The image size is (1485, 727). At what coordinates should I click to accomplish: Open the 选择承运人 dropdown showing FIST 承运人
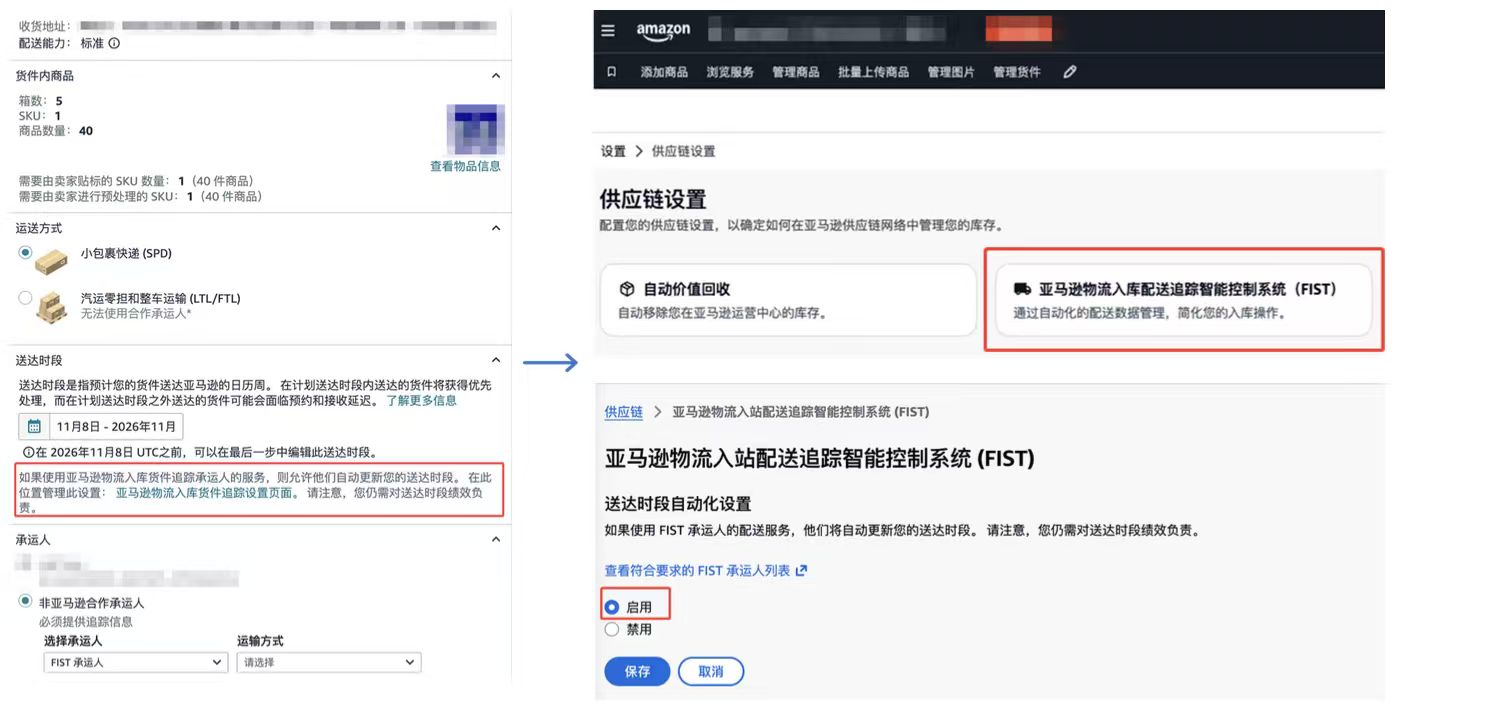[x=136, y=662]
